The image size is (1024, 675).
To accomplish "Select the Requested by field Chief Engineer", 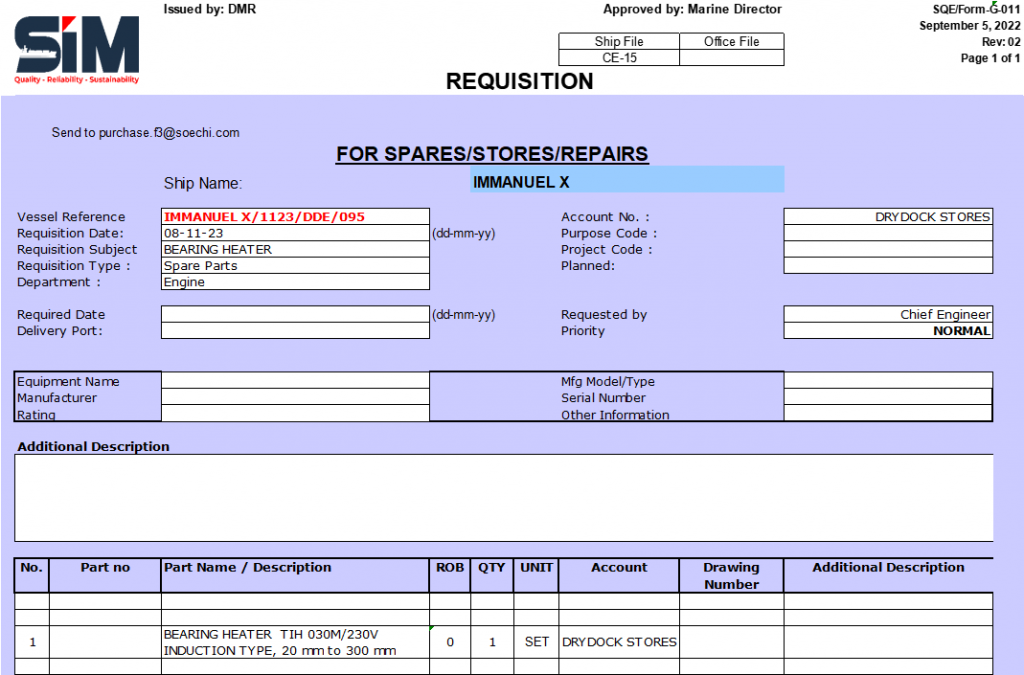I will pos(888,314).
